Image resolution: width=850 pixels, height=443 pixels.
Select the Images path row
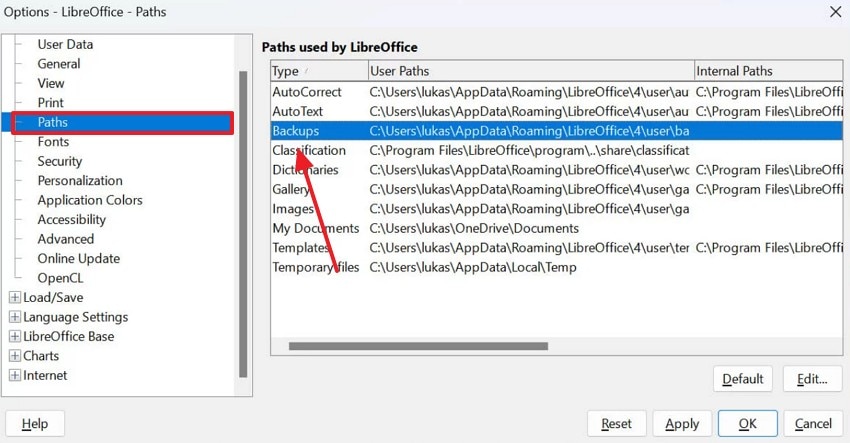557,209
